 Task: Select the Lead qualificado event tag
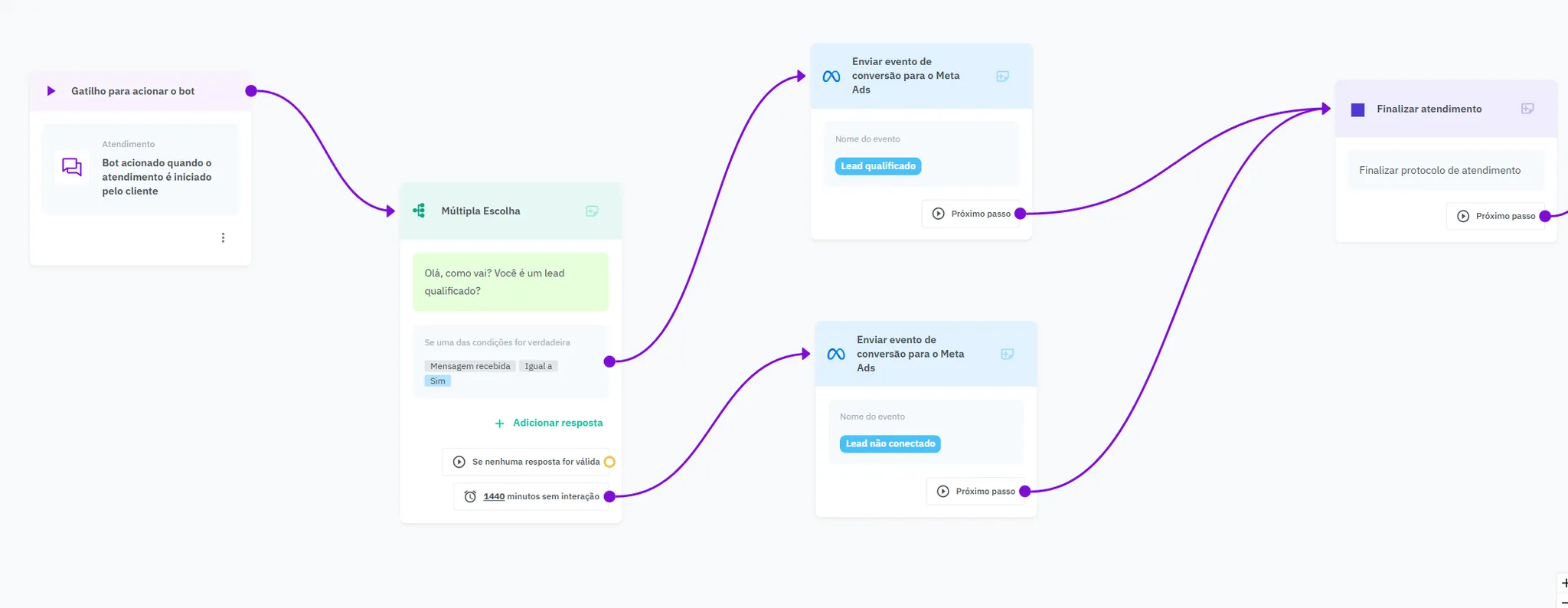click(877, 166)
